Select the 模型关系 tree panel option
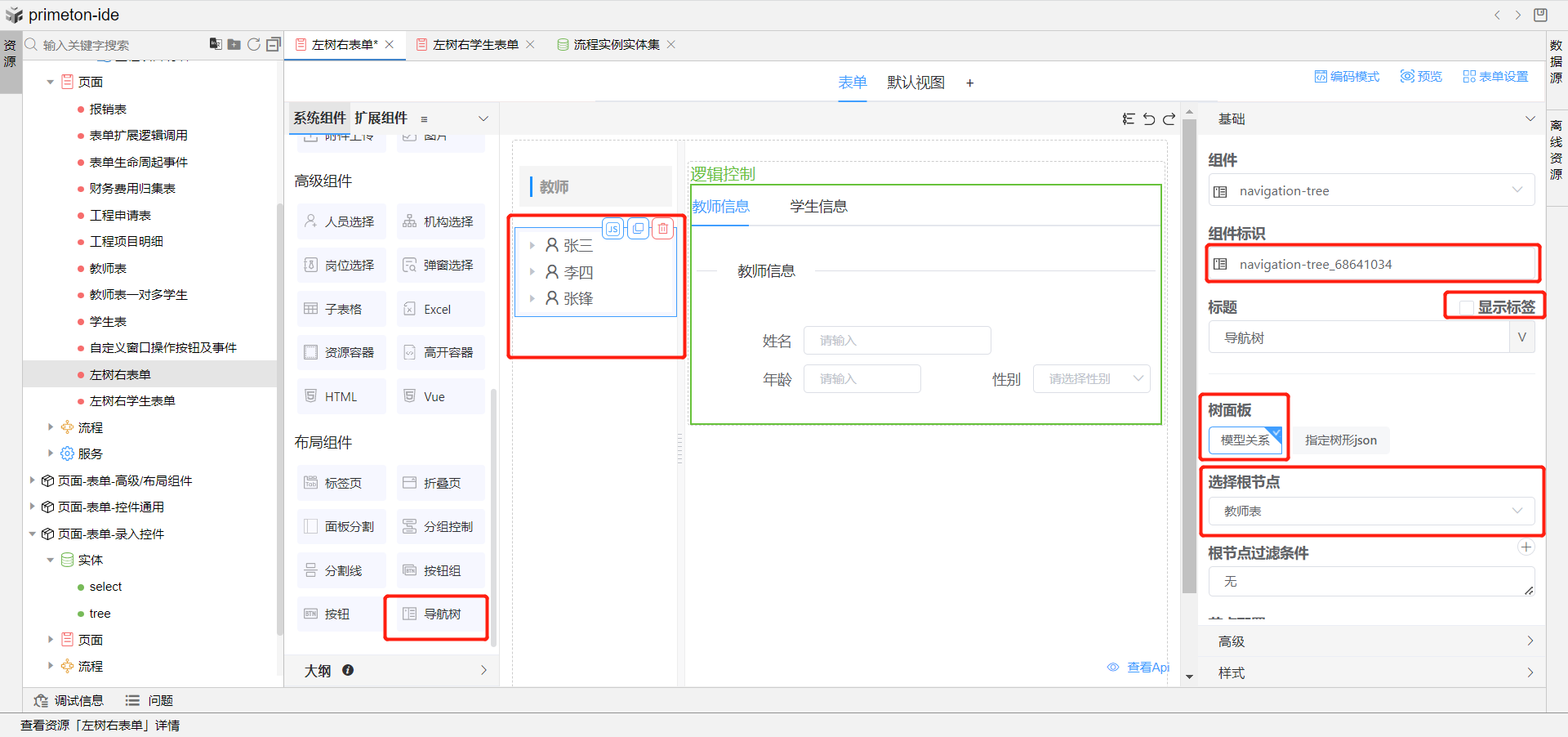The image size is (1568, 737). pos(1245,440)
